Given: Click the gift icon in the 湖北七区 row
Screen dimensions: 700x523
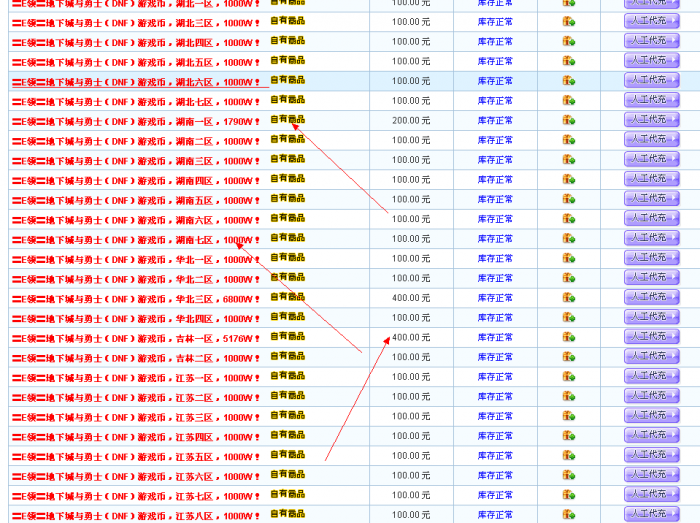Looking at the screenshot, I should (x=568, y=100).
